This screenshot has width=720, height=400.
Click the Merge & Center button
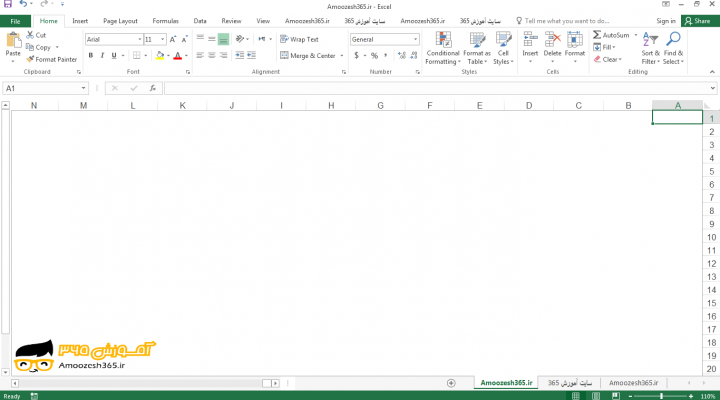(308, 56)
